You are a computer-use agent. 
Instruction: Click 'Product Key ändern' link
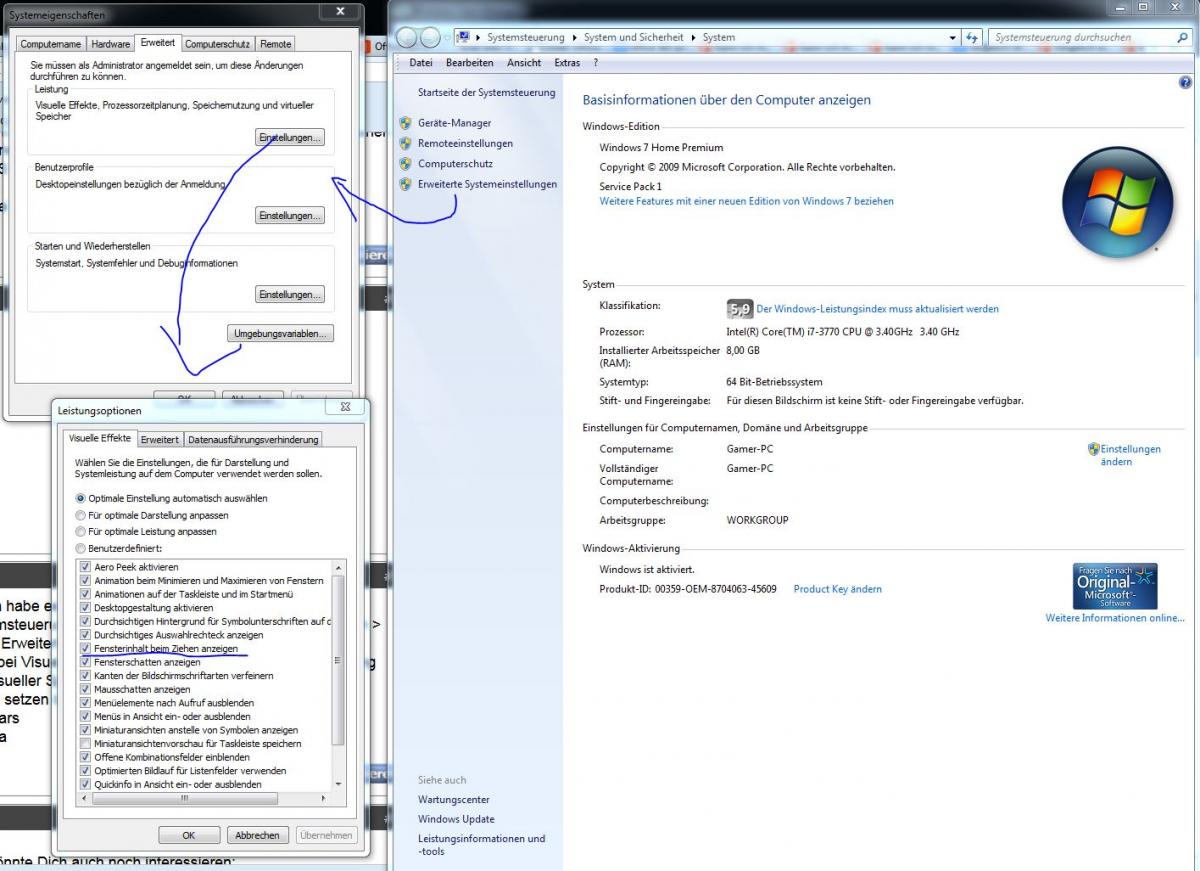pyautogui.click(x=838, y=589)
